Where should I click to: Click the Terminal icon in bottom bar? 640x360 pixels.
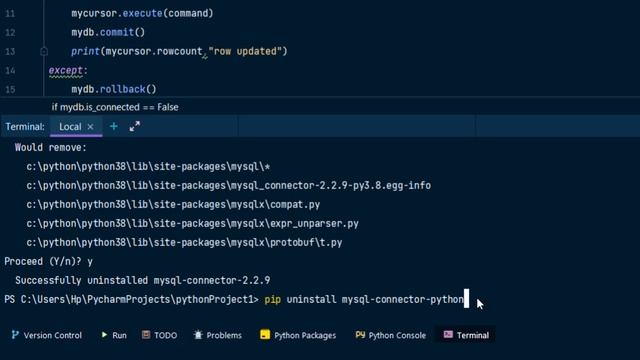pyautogui.click(x=448, y=335)
